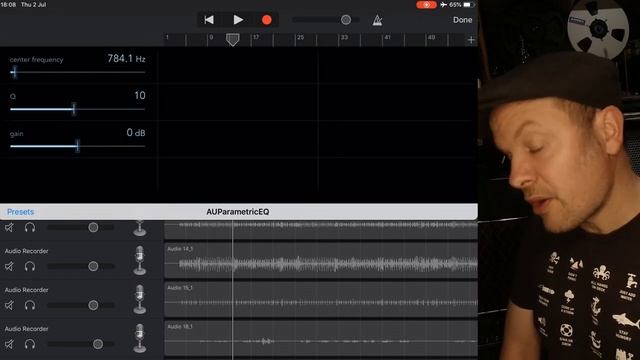The image size is (640, 360).
Task: Toggle the metronome icon
Action: (x=377, y=20)
